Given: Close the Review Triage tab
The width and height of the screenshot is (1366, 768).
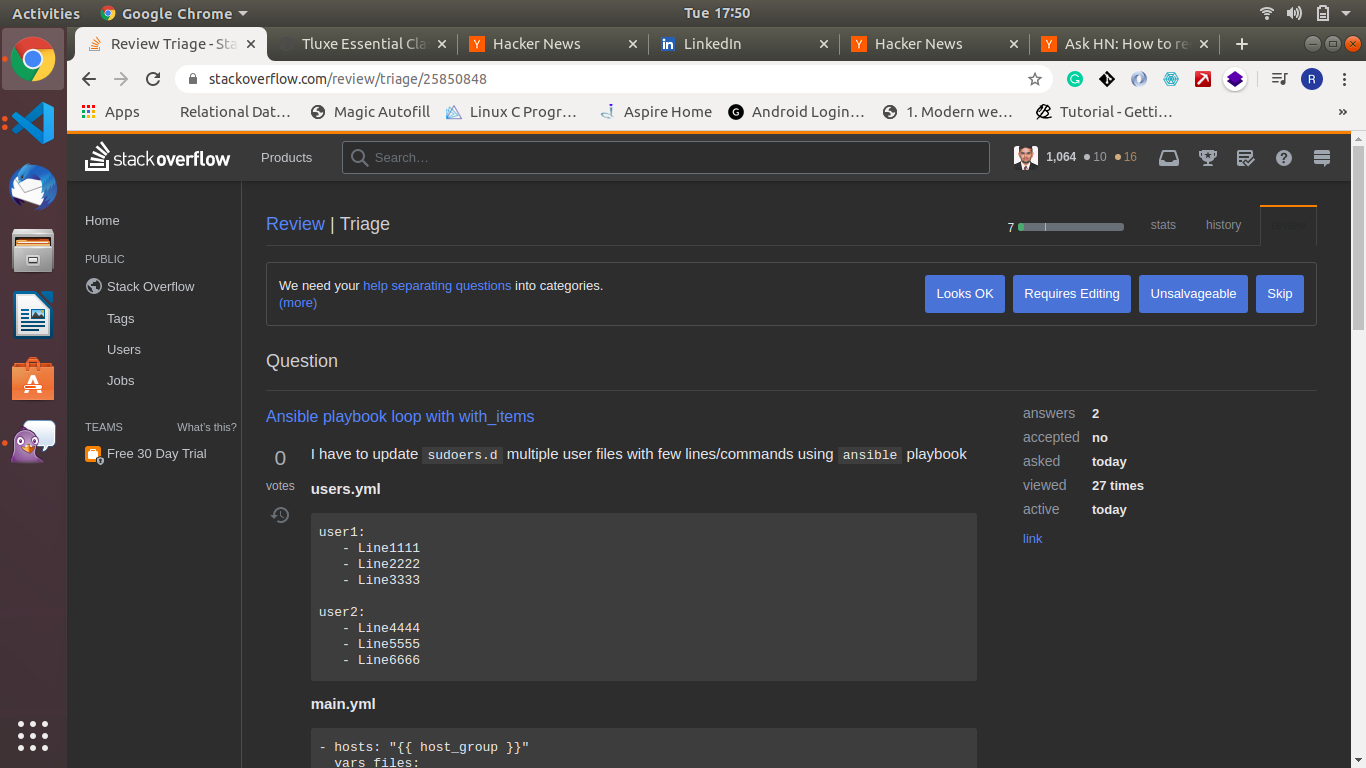Looking at the screenshot, I should pos(251,44).
